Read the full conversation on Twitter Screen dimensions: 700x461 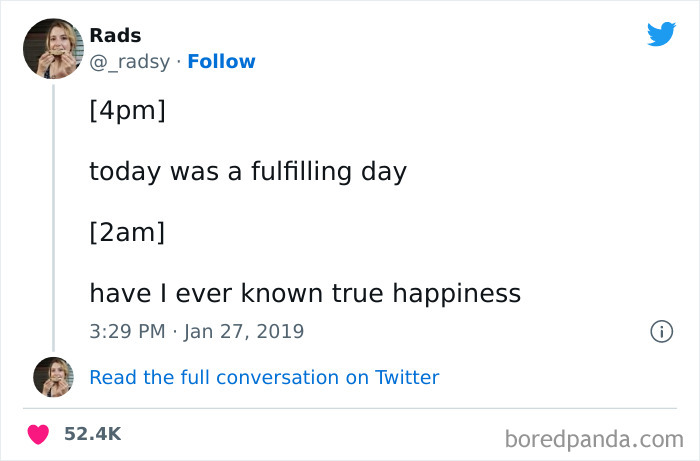[264, 377]
